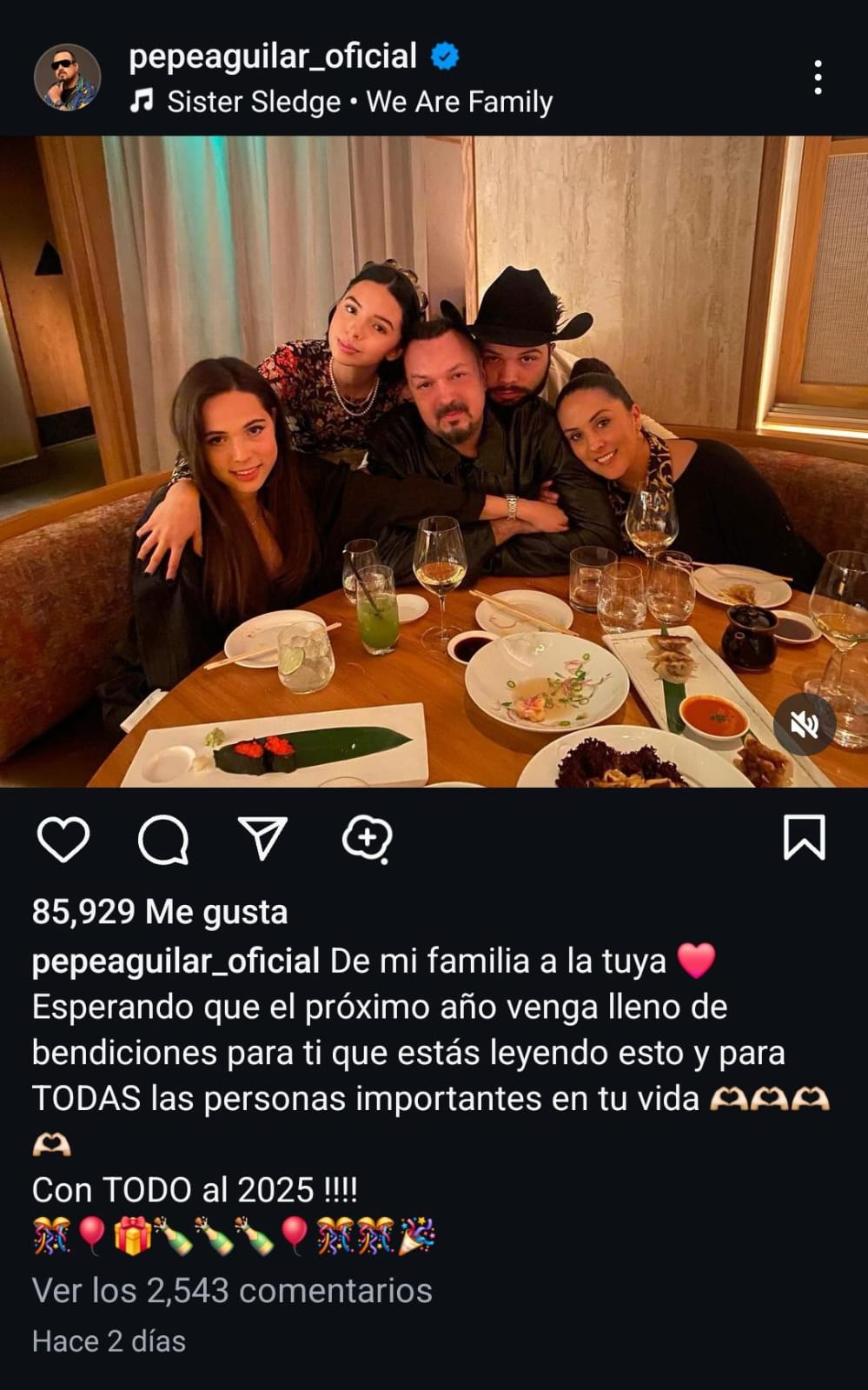The image size is (868, 1390).
Task: Open Ver los 2,543 comentarios
Action: (232, 1290)
